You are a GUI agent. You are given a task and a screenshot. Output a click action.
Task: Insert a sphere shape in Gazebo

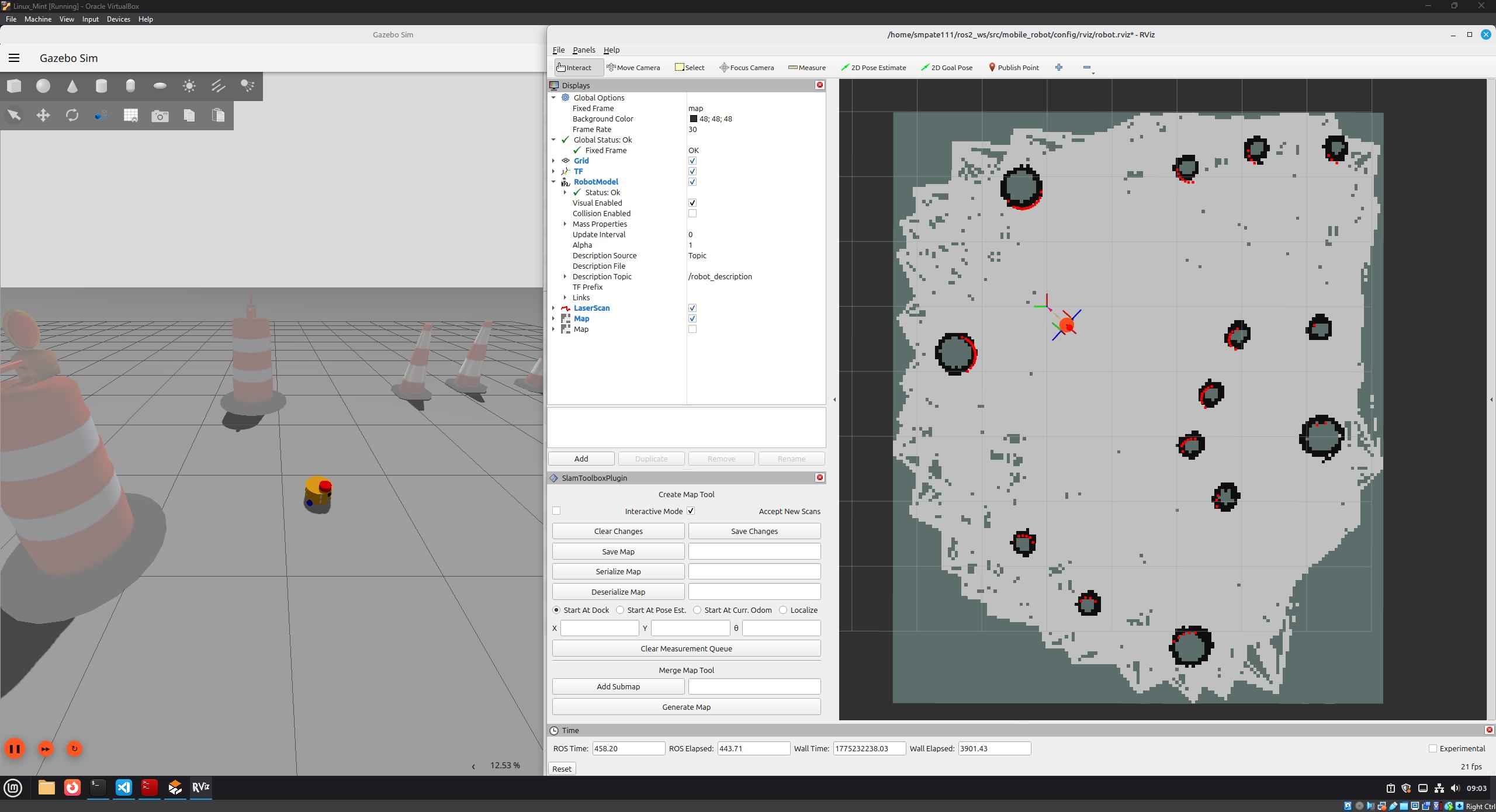[43, 86]
